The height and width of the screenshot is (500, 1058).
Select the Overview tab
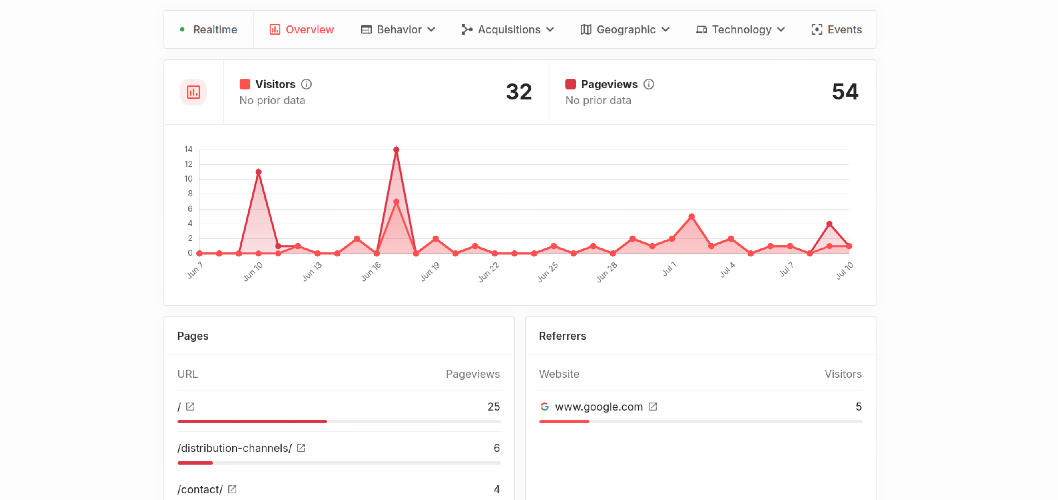302,30
